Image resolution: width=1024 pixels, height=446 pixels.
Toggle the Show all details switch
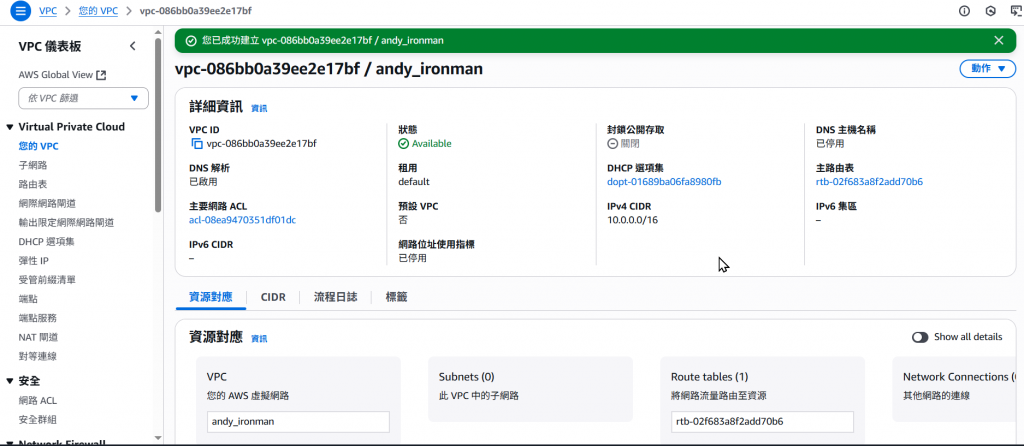coord(920,337)
